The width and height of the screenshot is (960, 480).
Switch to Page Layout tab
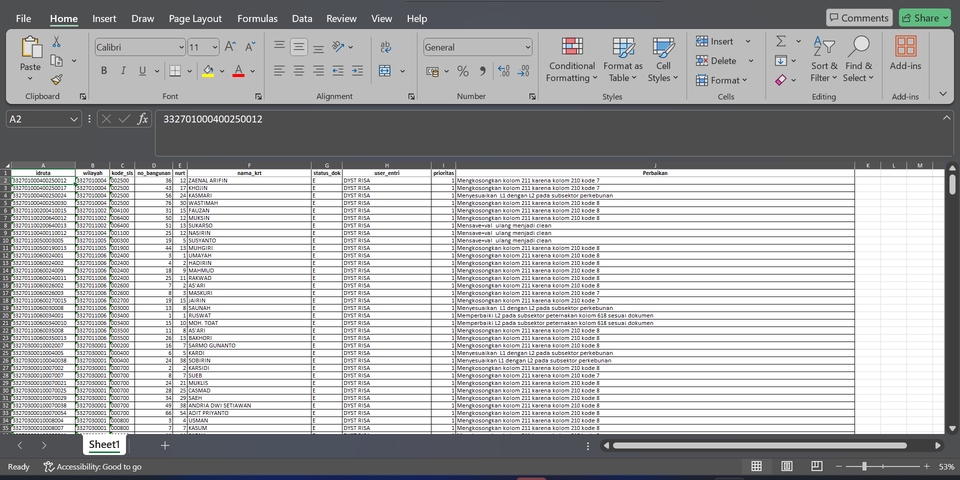(x=195, y=18)
